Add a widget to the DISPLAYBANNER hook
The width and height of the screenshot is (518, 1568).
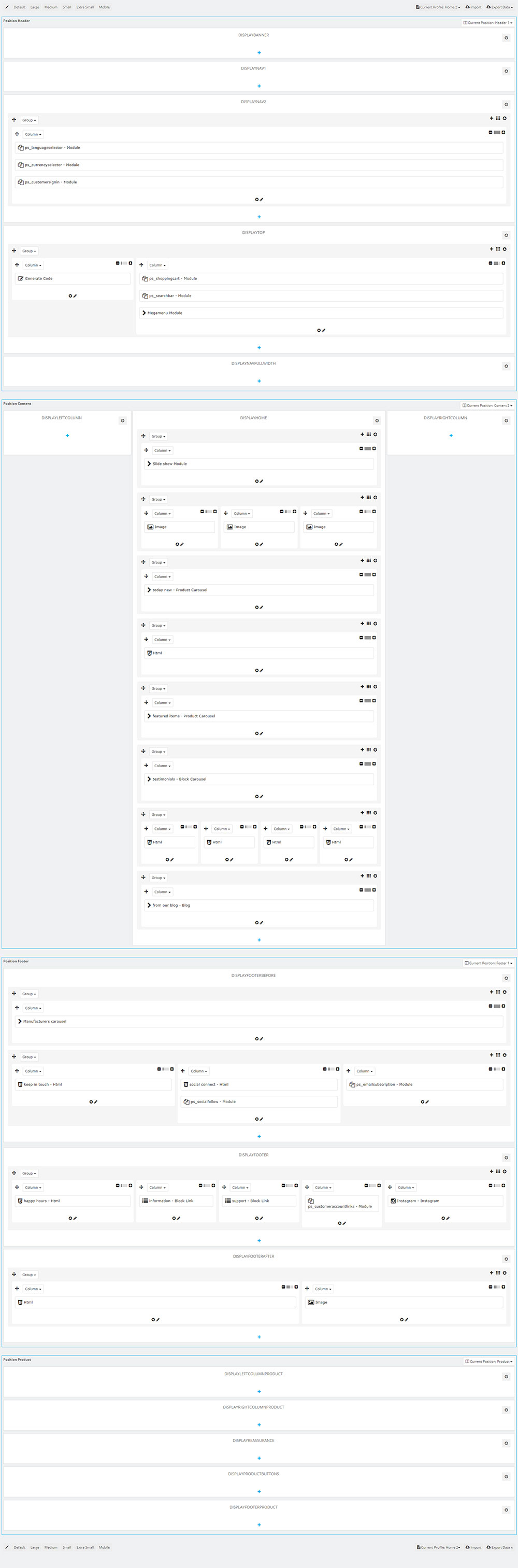click(259, 53)
